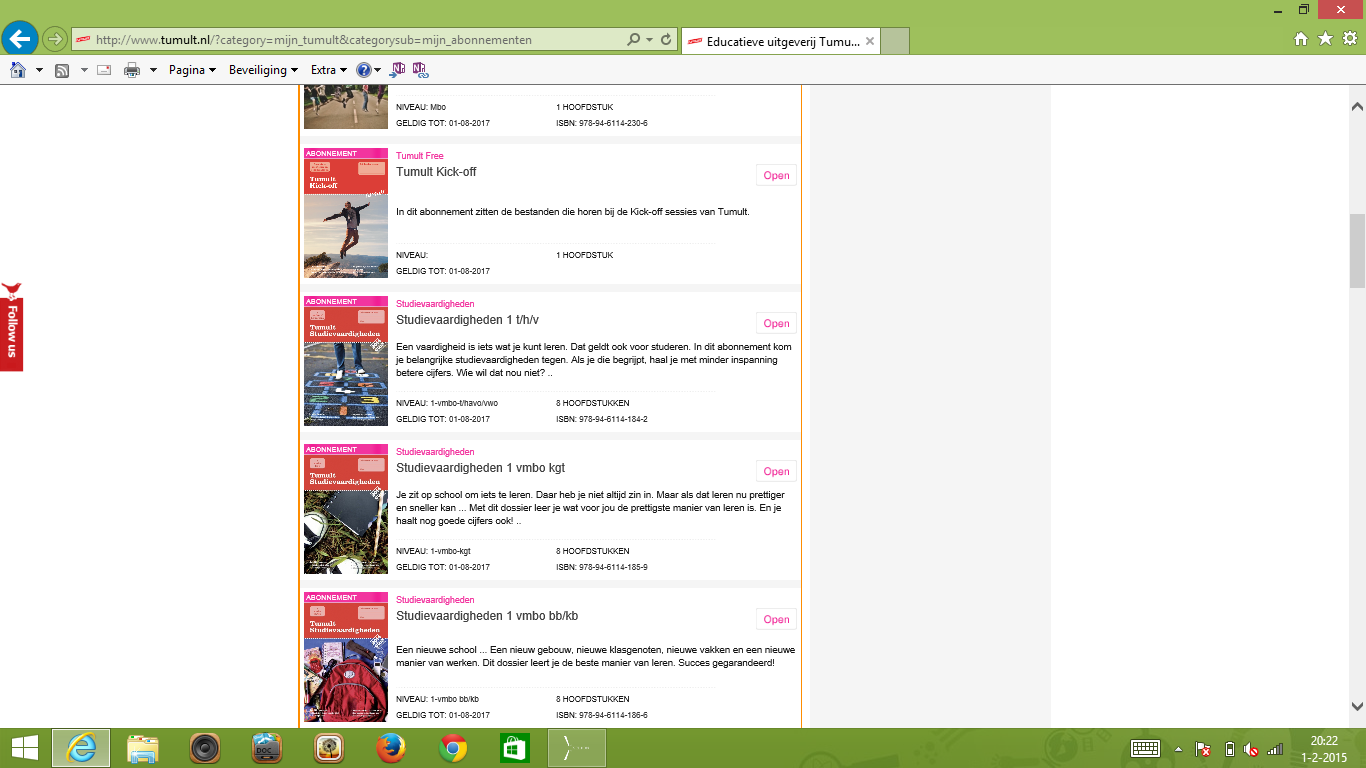Click the red Follow us side tab
The image size is (1366, 768).
[x=11, y=326]
